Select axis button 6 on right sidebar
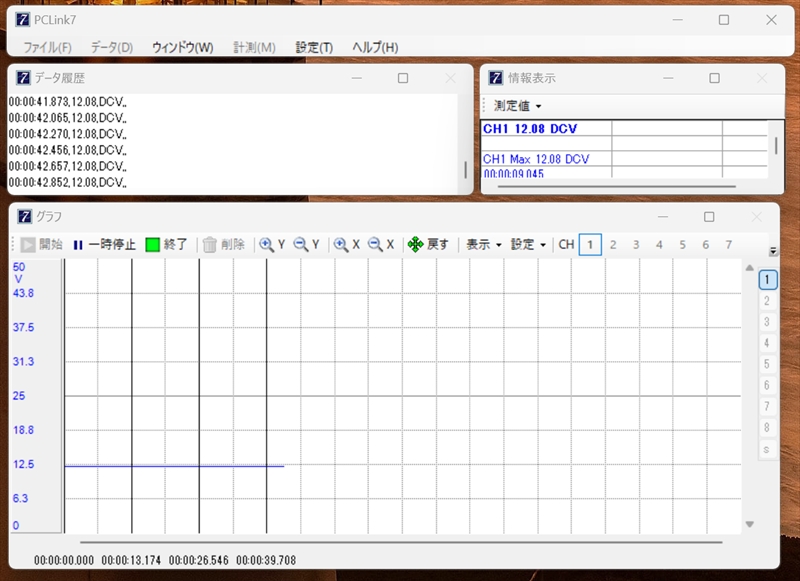Image resolution: width=800 pixels, height=581 pixels. pyautogui.click(x=767, y=385)
